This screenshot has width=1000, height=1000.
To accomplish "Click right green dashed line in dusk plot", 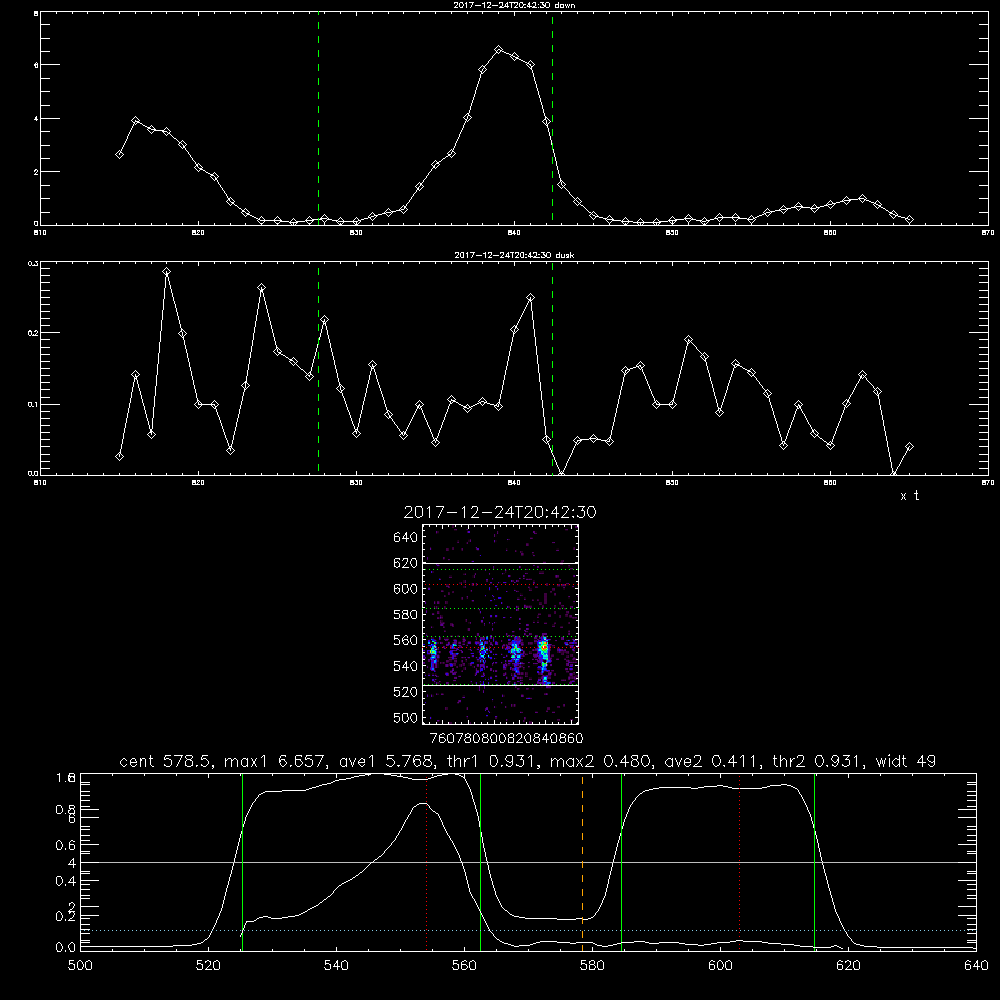I will tap(552, 369).
